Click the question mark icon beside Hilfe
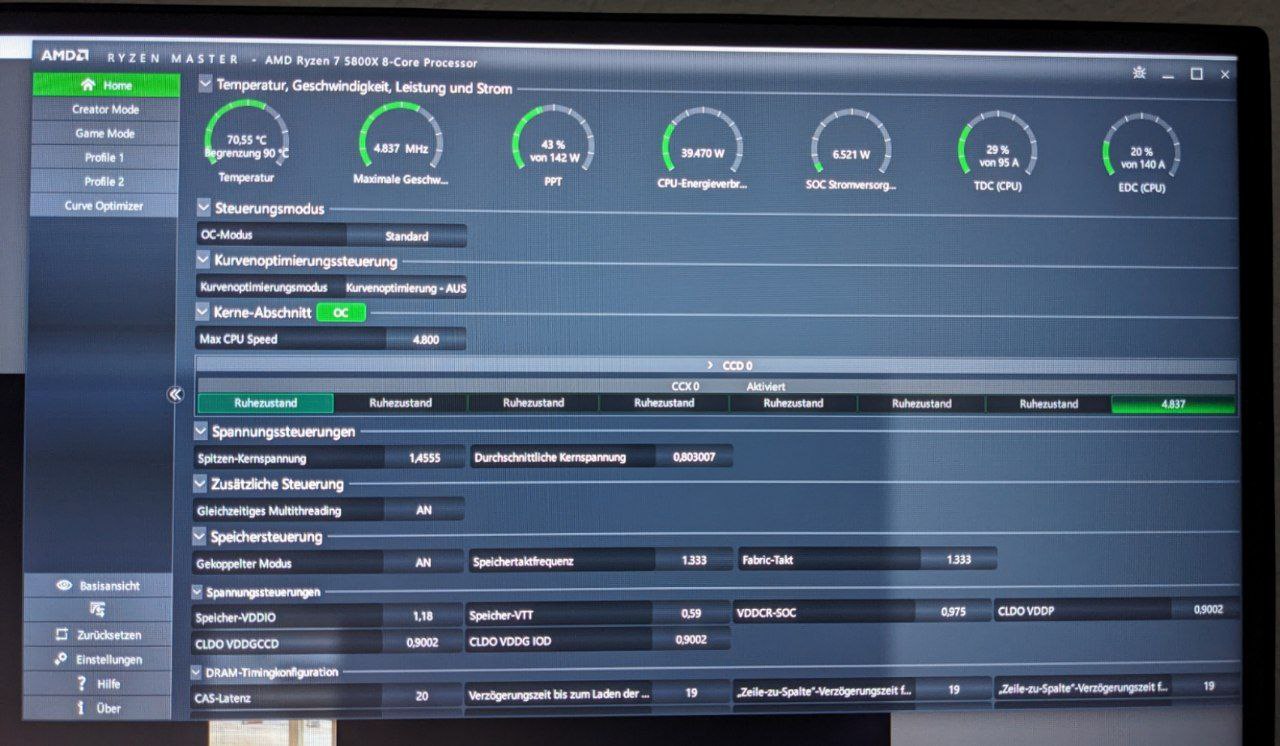Screen dimensions: 1280x746 pyautogui.click(x=81, y=684)
